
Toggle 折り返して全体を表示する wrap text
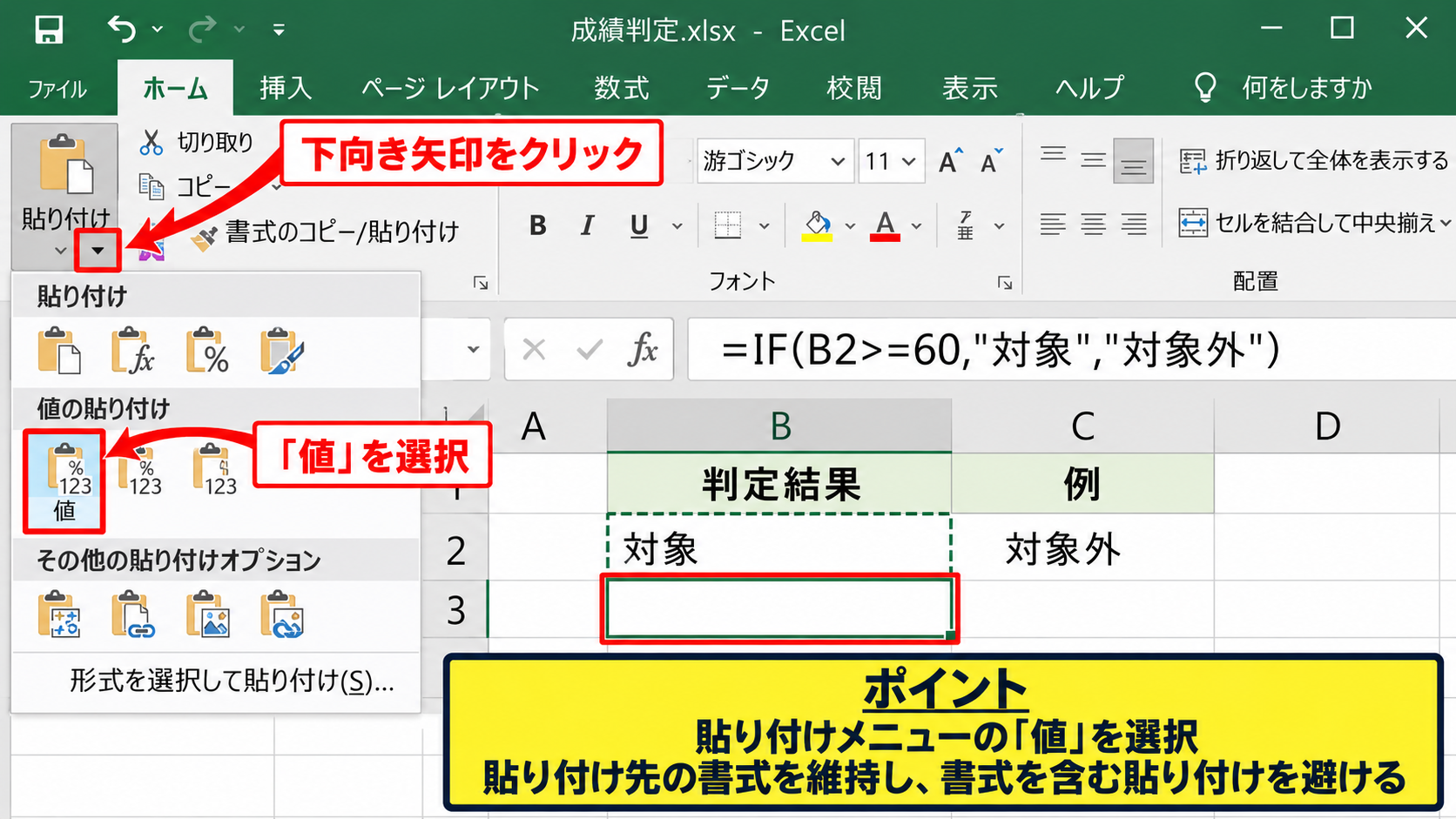pos(1314,161)
